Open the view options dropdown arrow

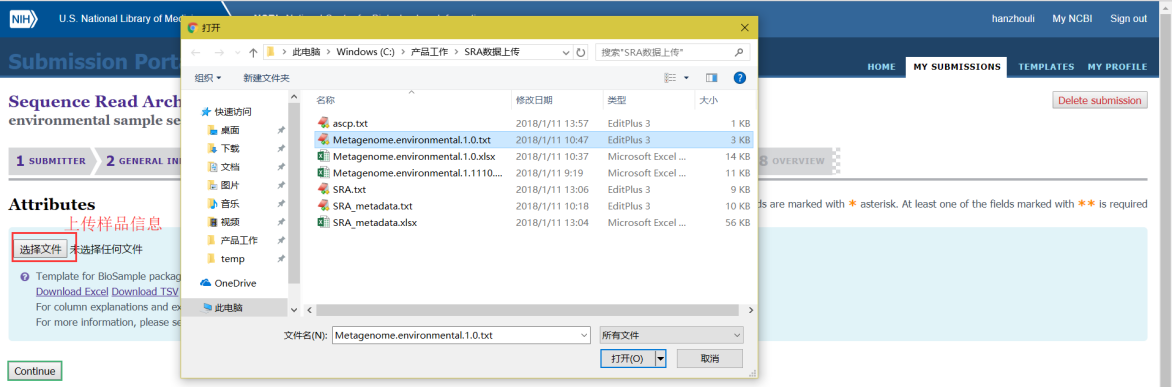686,78
